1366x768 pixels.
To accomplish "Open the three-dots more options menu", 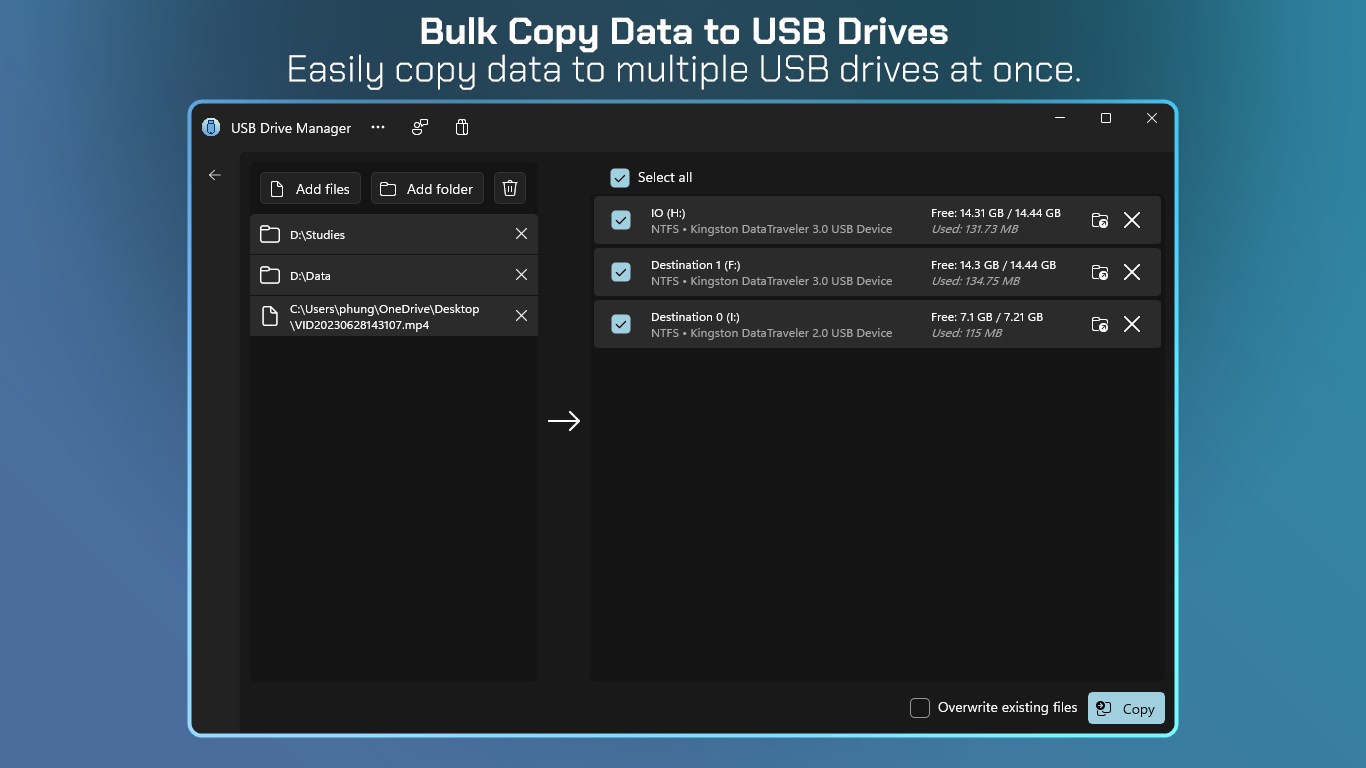I will click(378, 127).
